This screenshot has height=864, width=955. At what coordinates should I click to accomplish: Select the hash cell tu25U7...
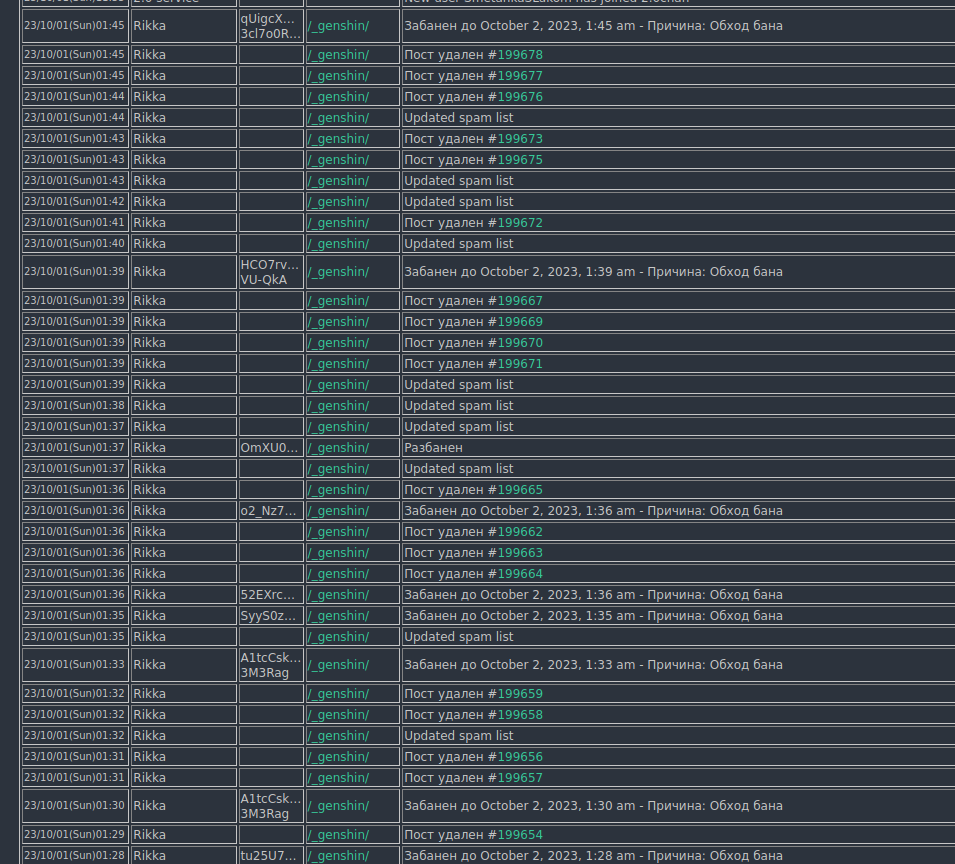(270, 855)
